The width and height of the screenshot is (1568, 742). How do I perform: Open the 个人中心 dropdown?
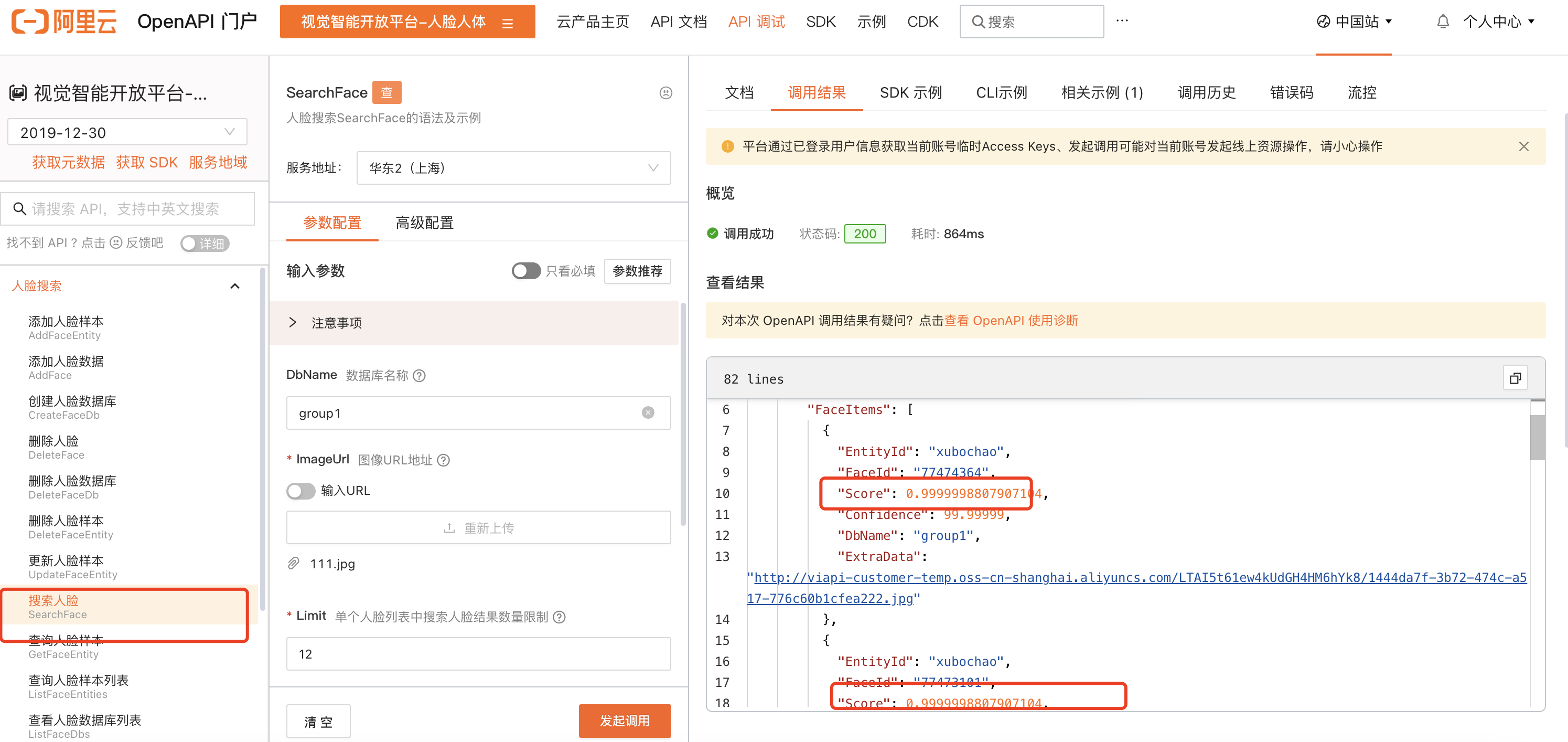point(1498,22)
